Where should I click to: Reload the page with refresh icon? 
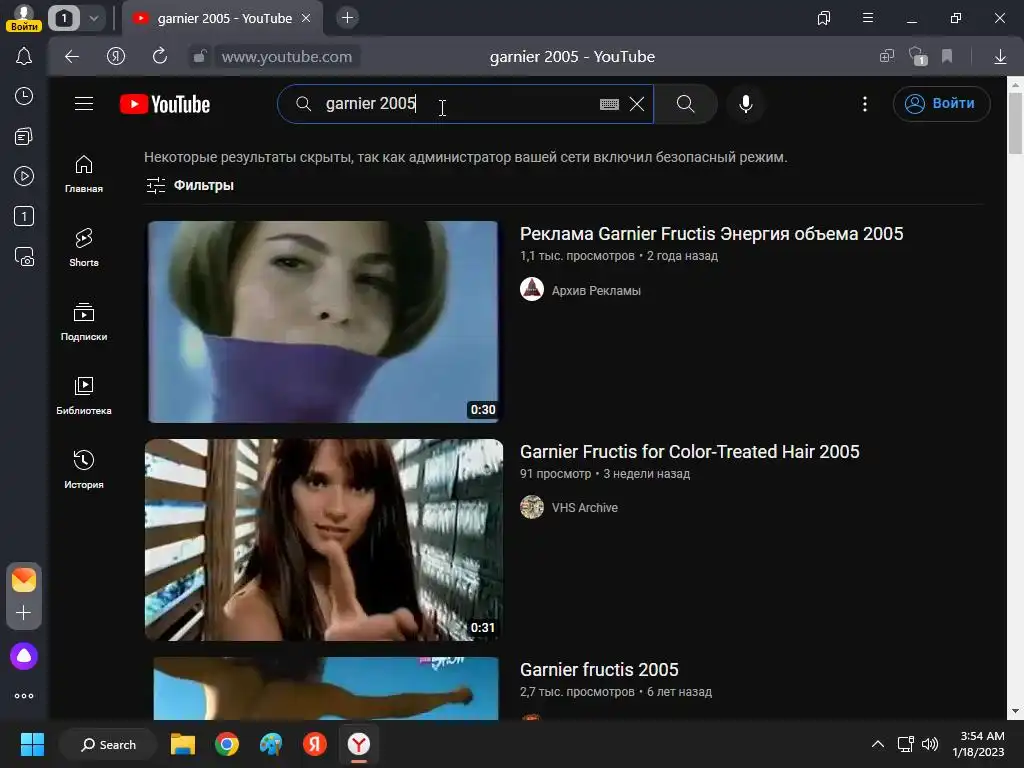pyautogui.click(x=160, y=57)
